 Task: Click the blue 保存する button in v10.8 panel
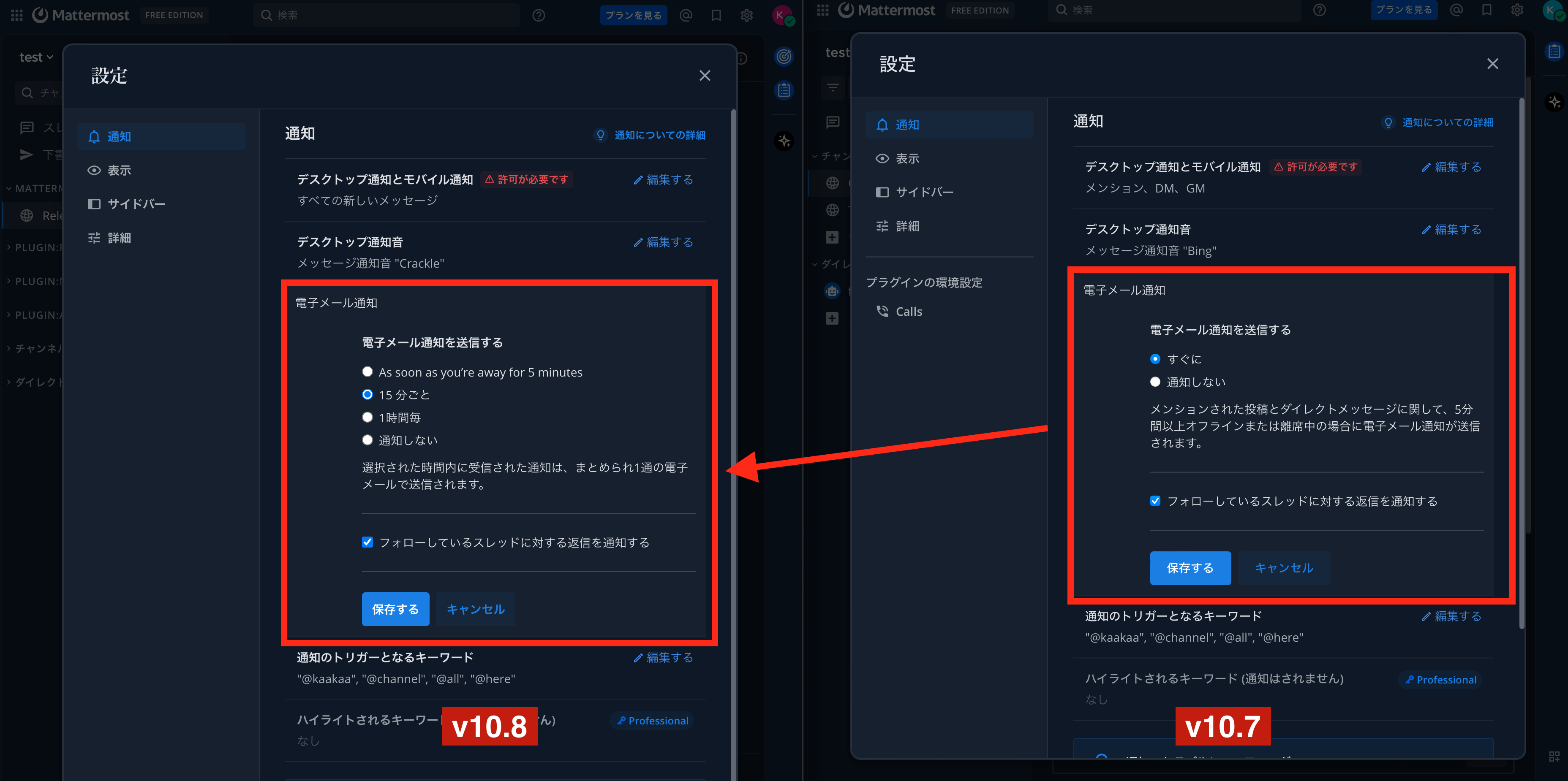(x=396, y=609)
